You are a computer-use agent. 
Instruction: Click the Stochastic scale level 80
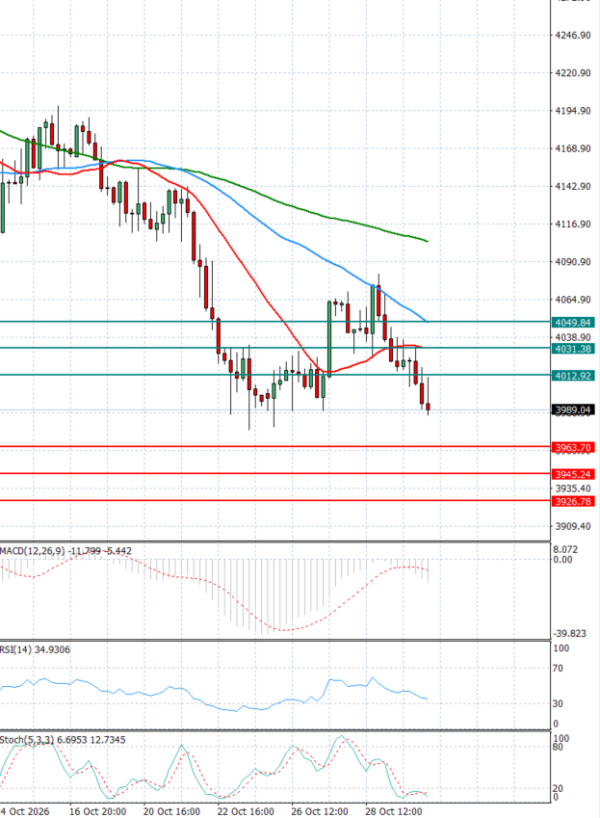click(x=558, y=747)
